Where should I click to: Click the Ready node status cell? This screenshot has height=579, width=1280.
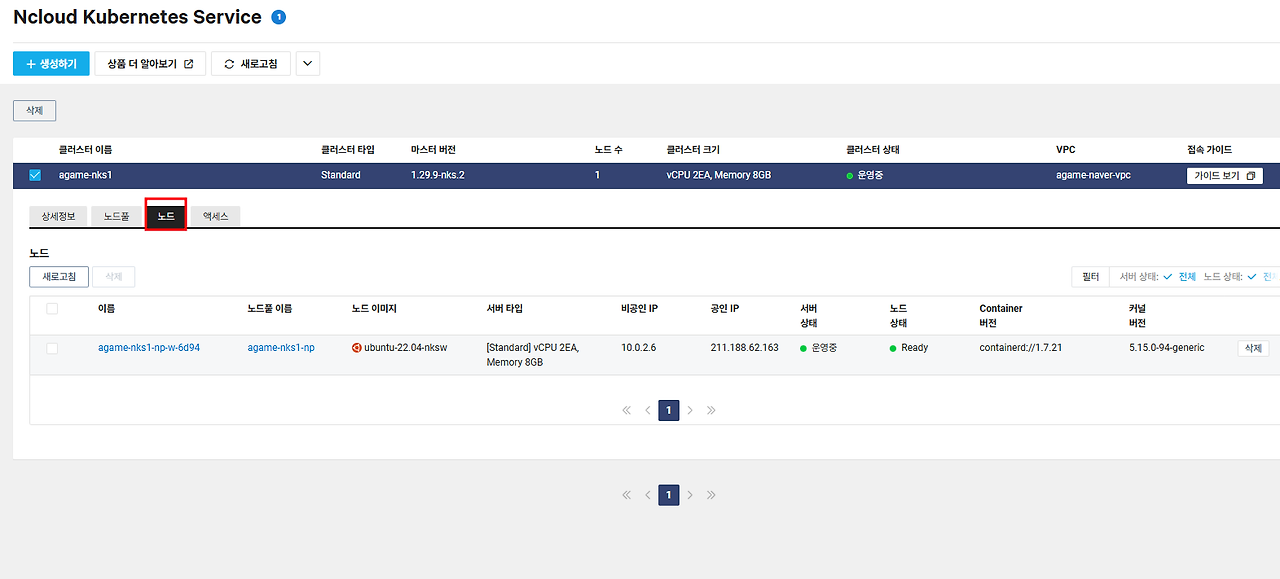[x=908, y=348]
